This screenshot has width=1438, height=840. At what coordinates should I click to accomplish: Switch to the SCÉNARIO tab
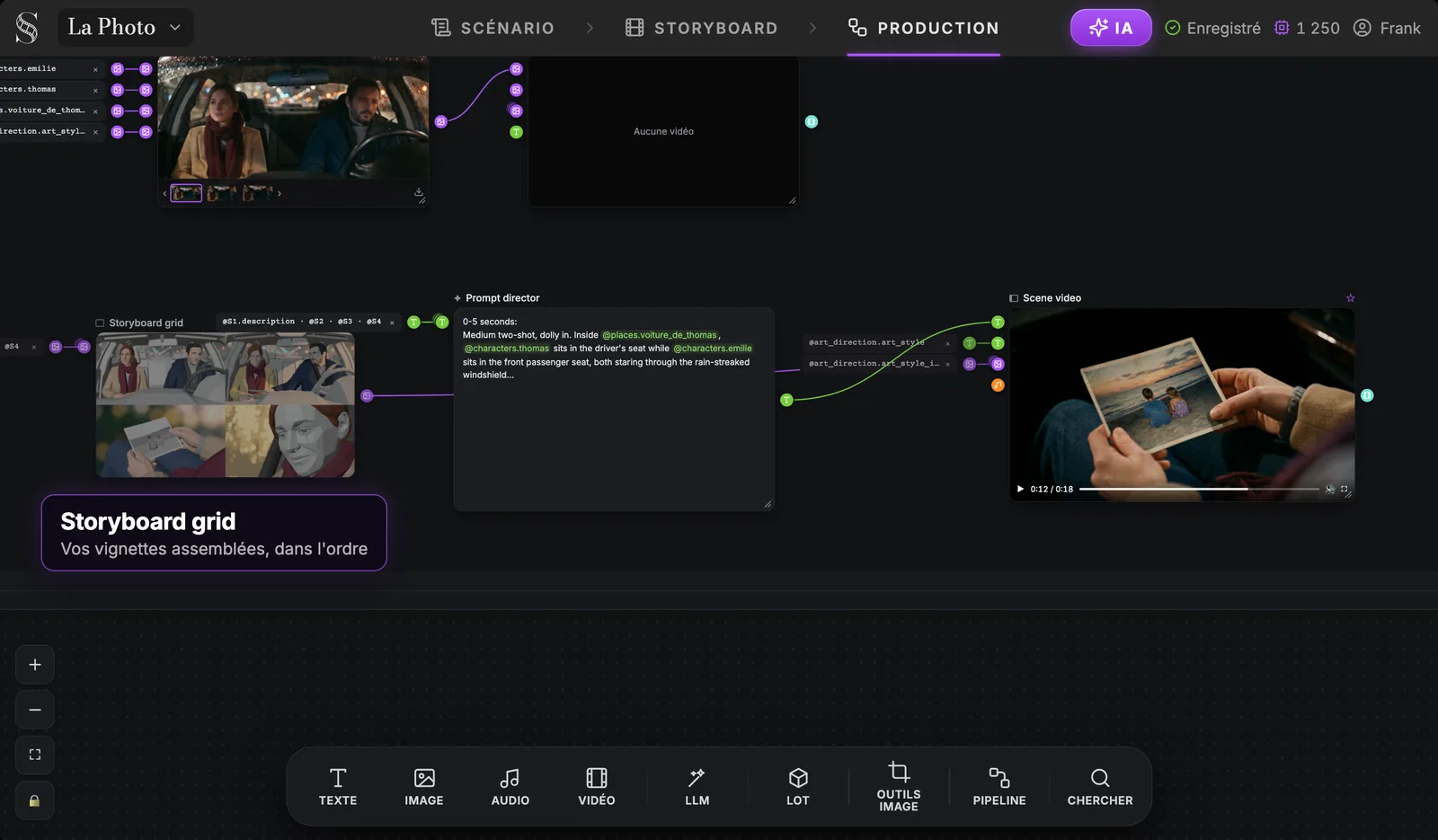pos(493,28)
